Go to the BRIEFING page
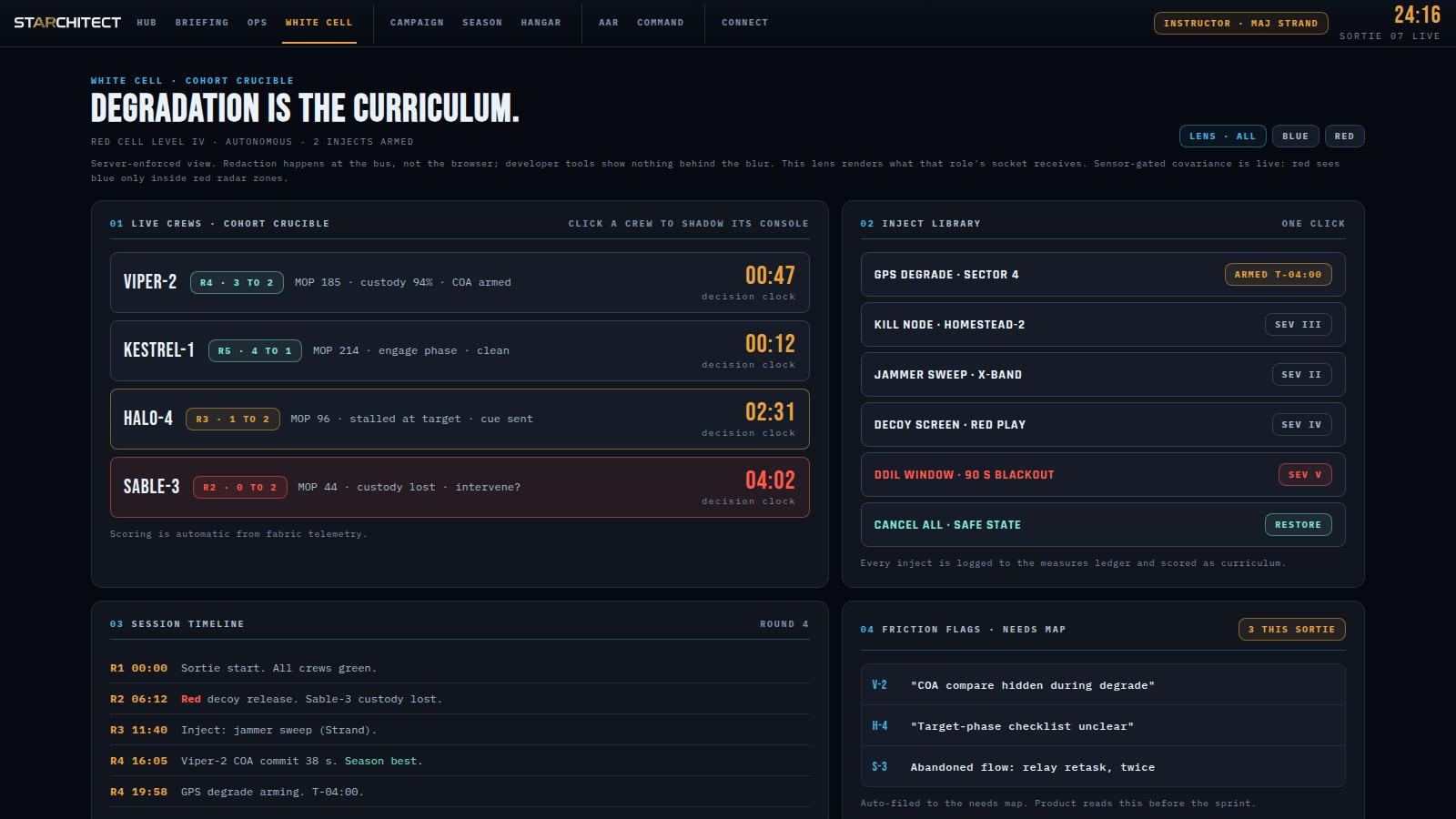The width and height of the screenshot is (1456, 819). pyautogui.click(x=202, y=22)
